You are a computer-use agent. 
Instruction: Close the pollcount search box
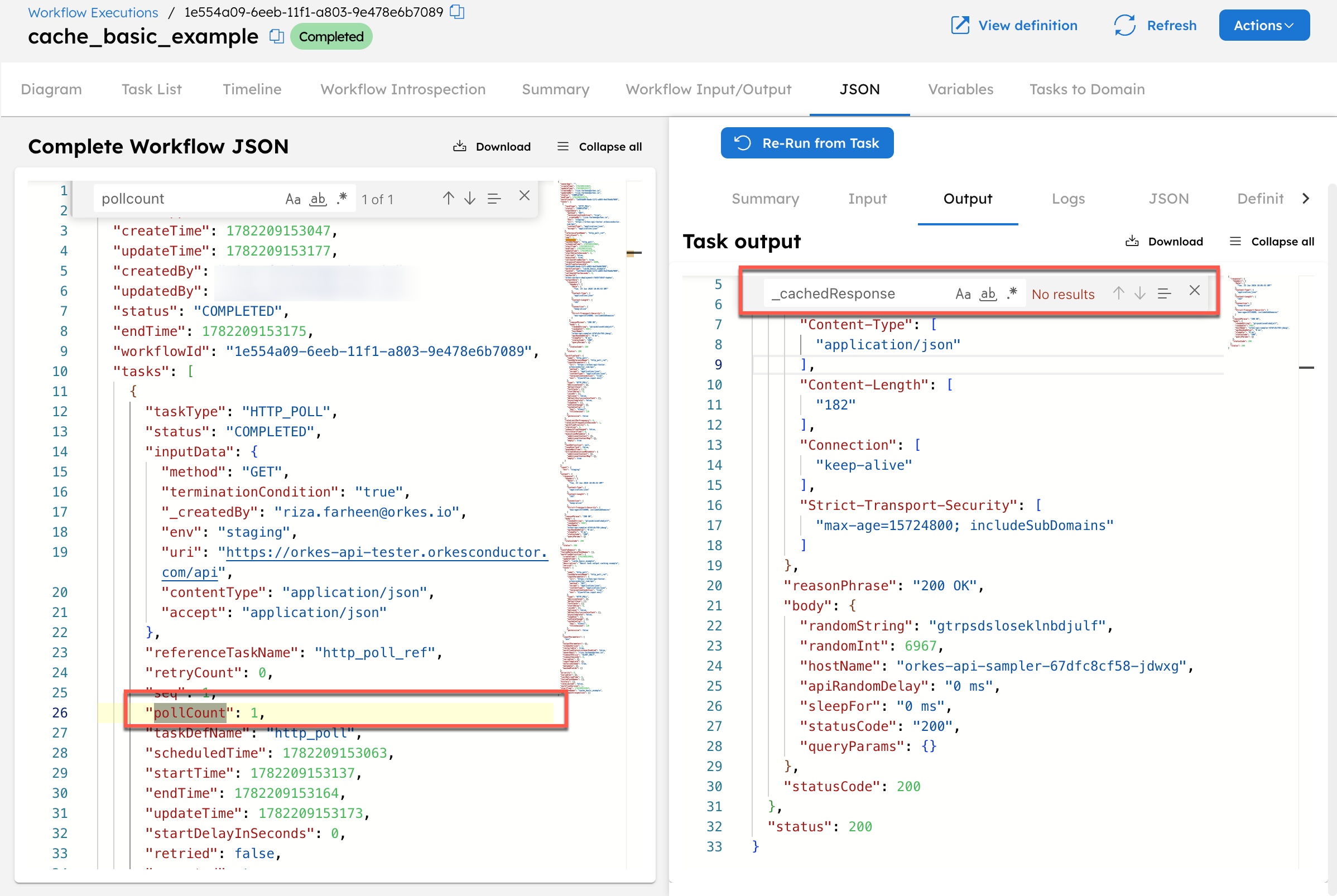(x=525, y=196)
